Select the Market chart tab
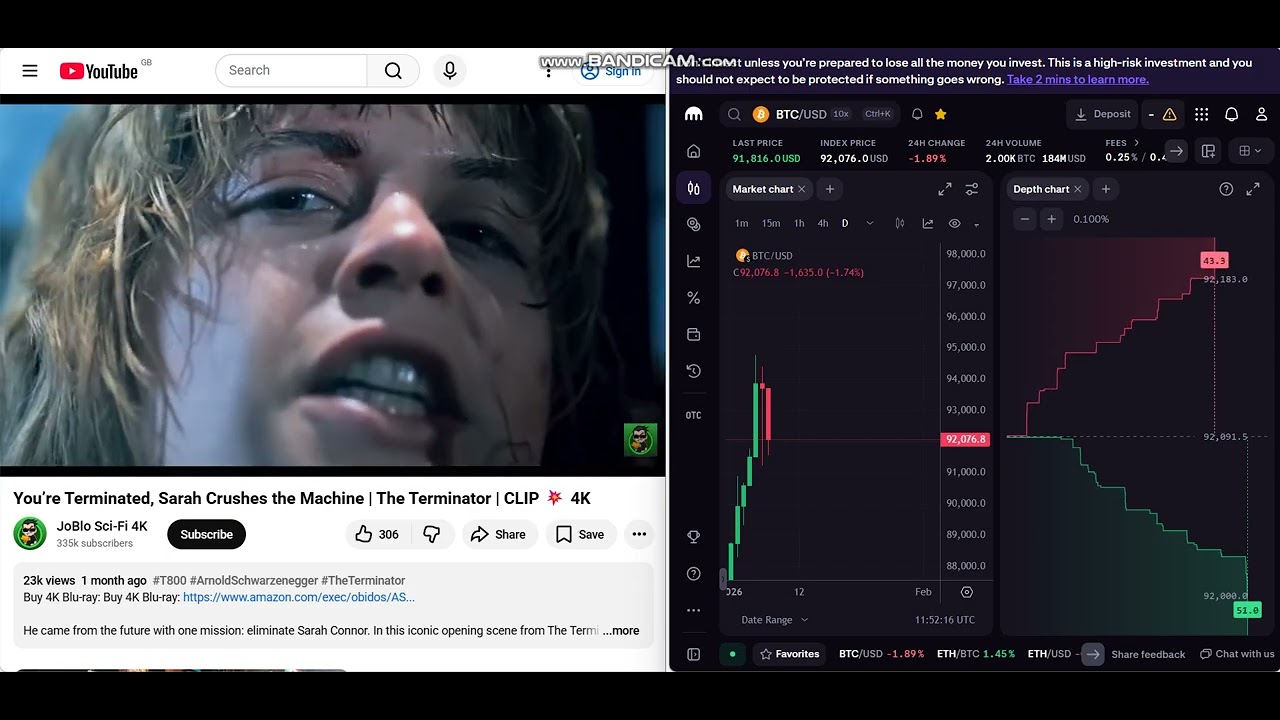 tap(762, 189)
